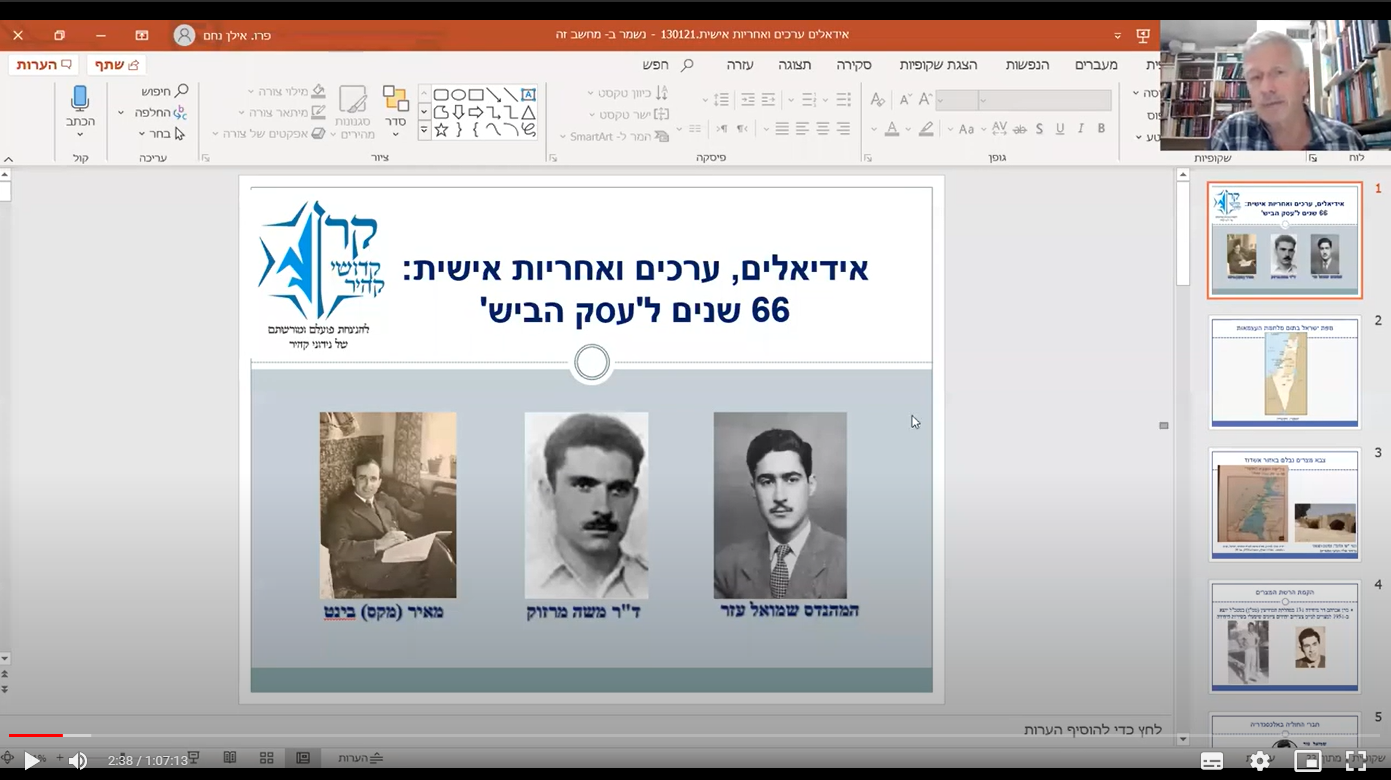Toggle Text Shadow (S) formatting
This screenshot has width=1391, height=780.
1040,129
